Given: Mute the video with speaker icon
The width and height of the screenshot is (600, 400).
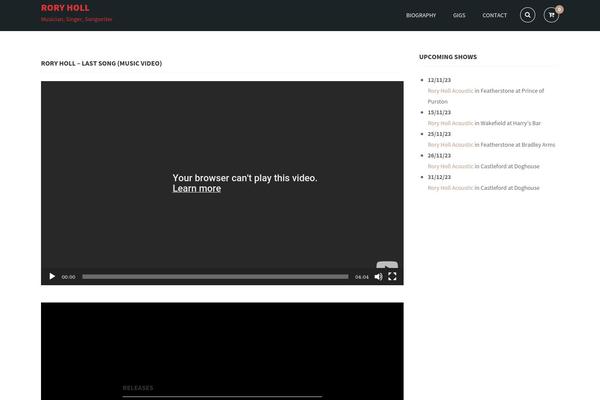Looking at the screenshot, I should click(378, 276).
